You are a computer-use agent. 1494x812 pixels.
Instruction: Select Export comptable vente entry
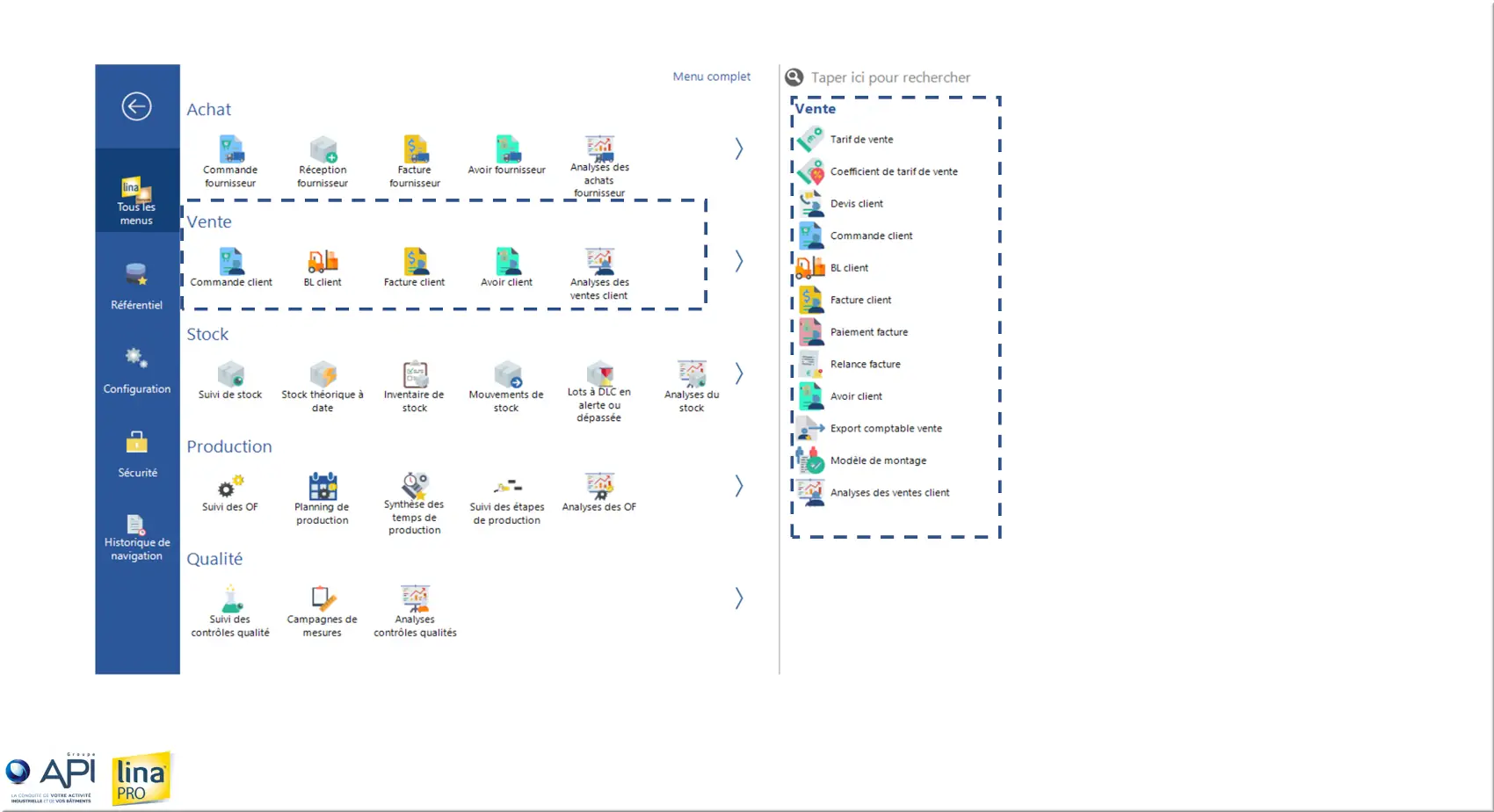click(x=886, y=428)
